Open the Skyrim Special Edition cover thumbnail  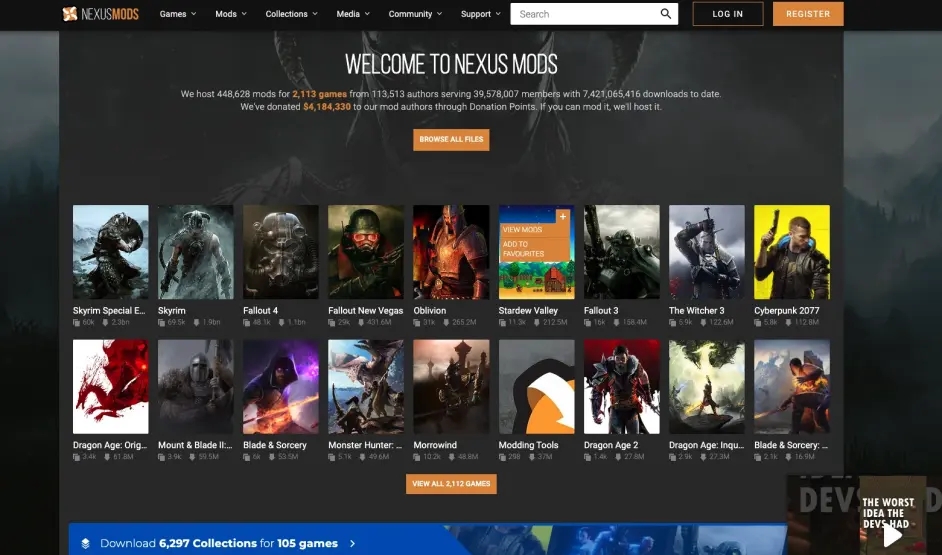pyautogui.click(x=111, y=252)
